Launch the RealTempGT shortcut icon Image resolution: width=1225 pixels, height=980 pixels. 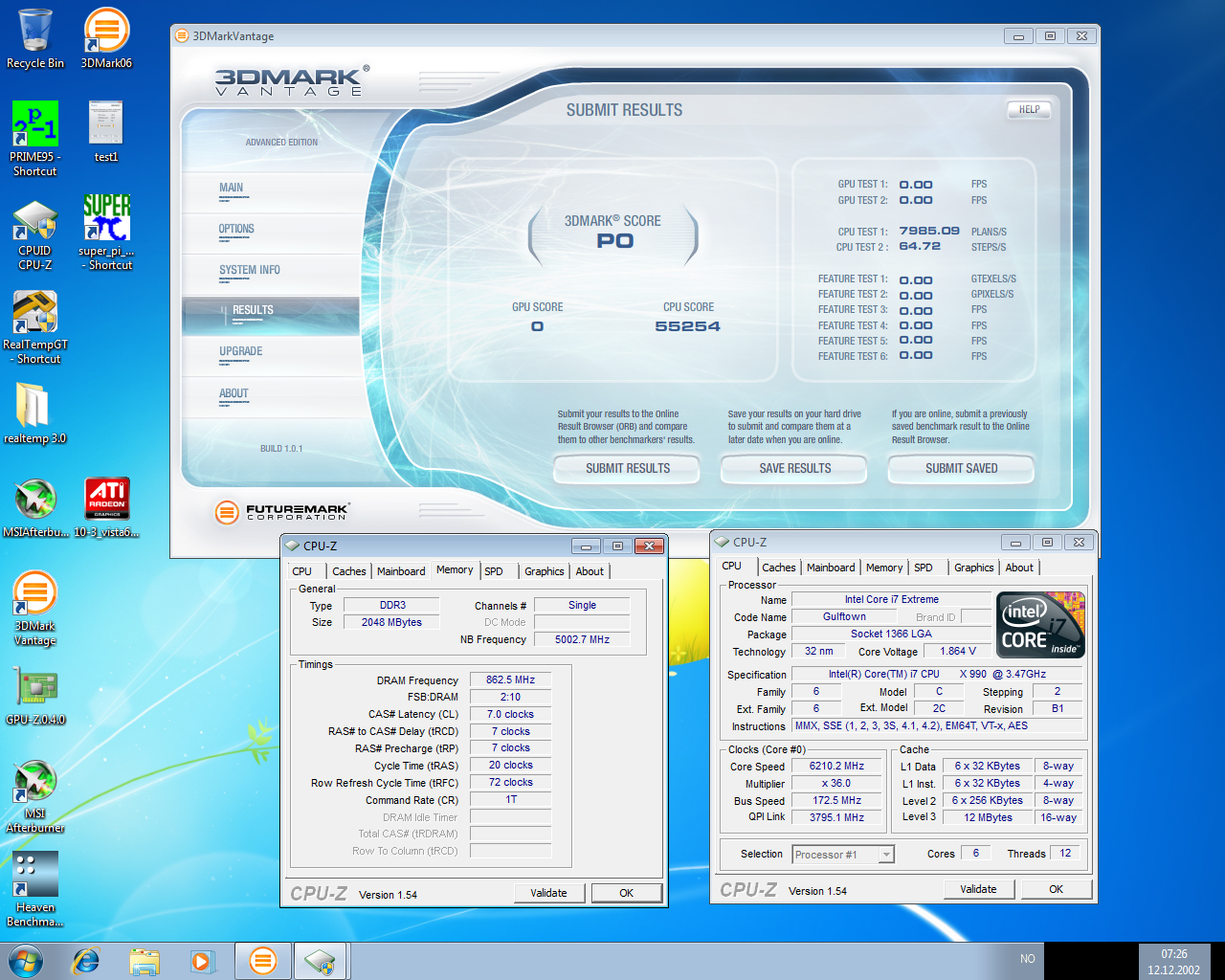(x=35, y=328)
